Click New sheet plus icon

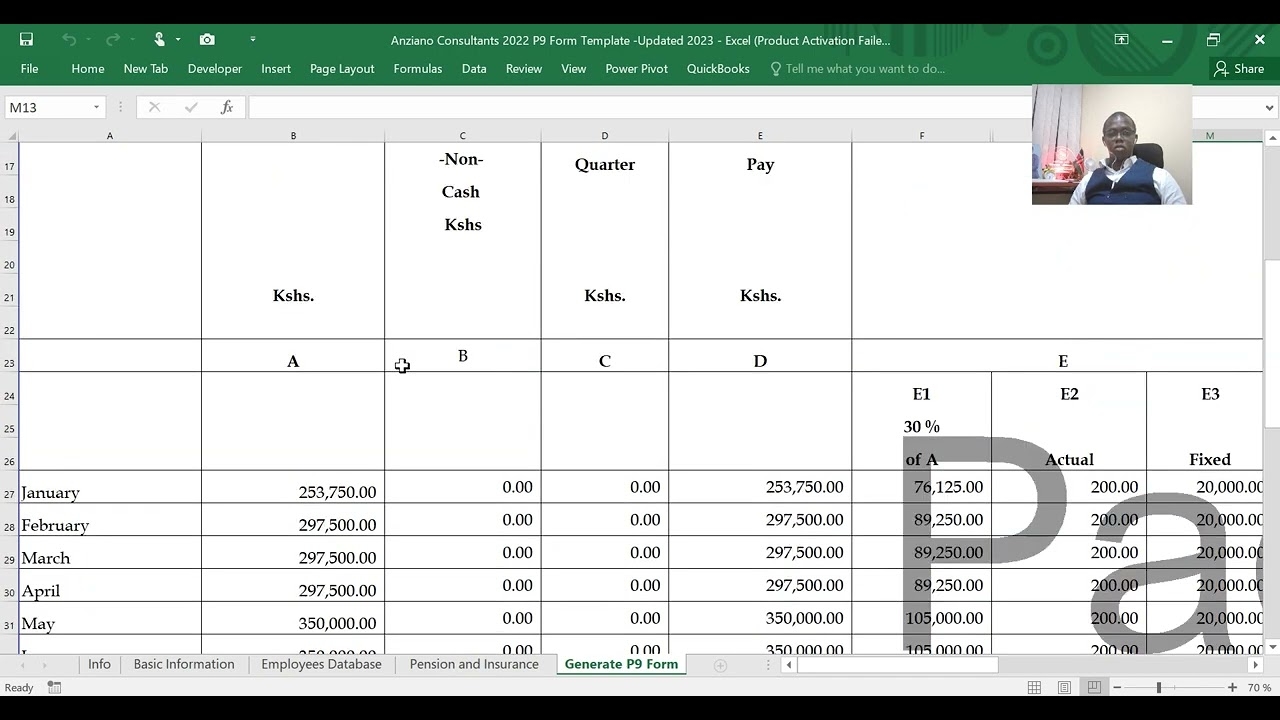720,665
